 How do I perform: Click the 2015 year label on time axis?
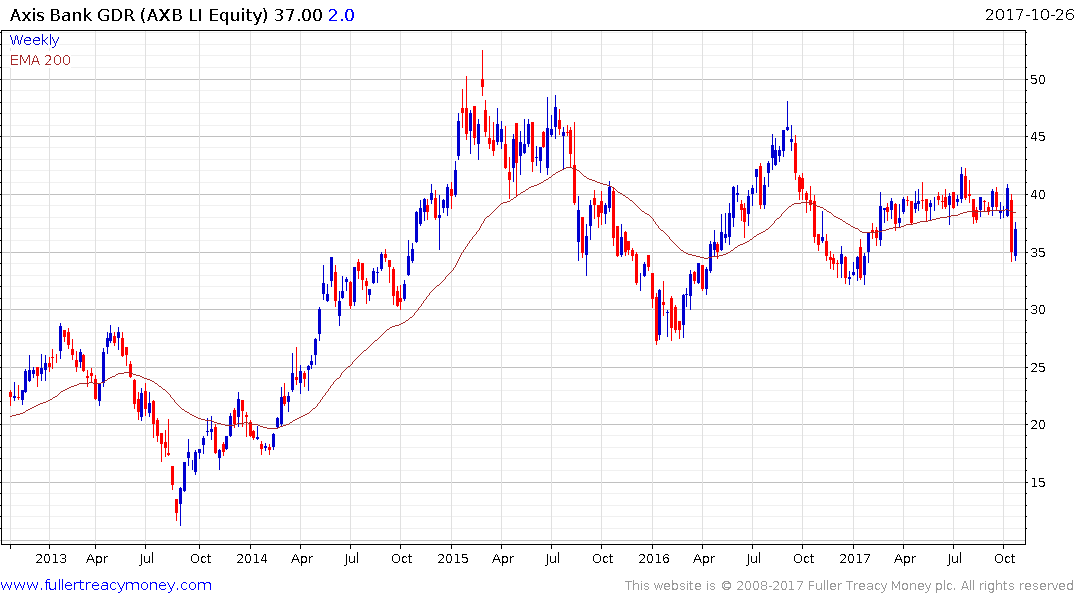452,559
